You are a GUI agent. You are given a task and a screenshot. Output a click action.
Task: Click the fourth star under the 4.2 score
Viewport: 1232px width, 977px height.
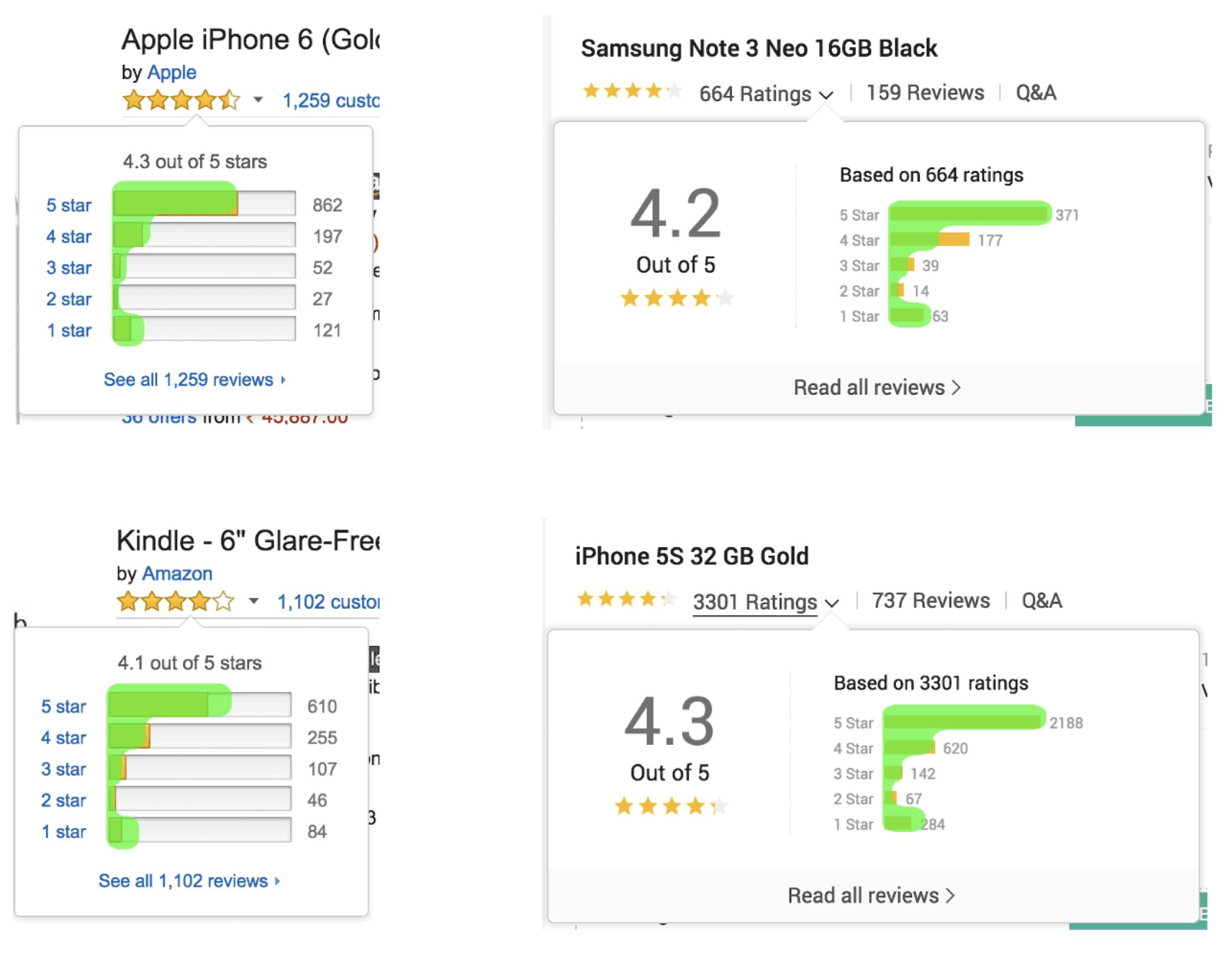[x=701, y=298]
